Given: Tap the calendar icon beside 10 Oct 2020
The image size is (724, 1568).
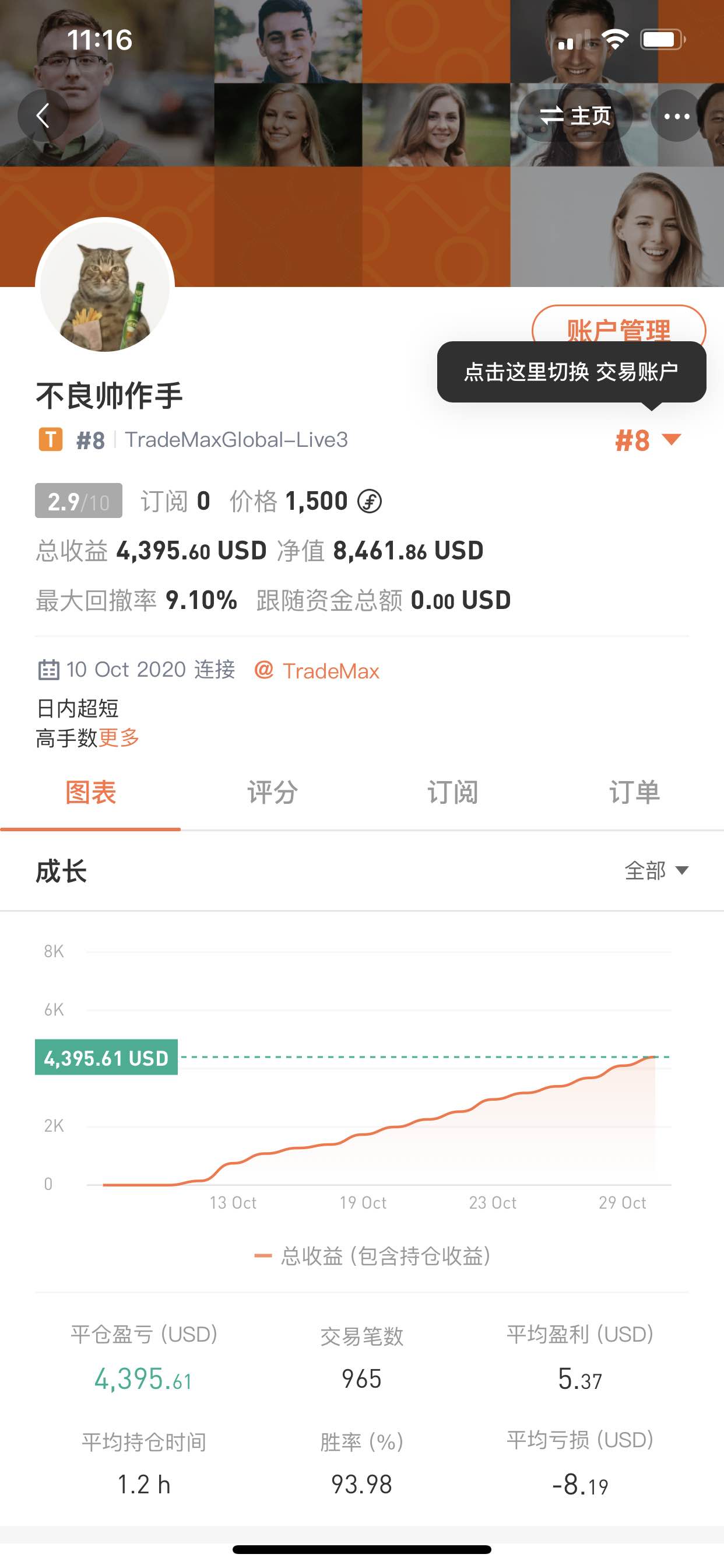Looking at the screenshot, I should (x=48, y=670).
